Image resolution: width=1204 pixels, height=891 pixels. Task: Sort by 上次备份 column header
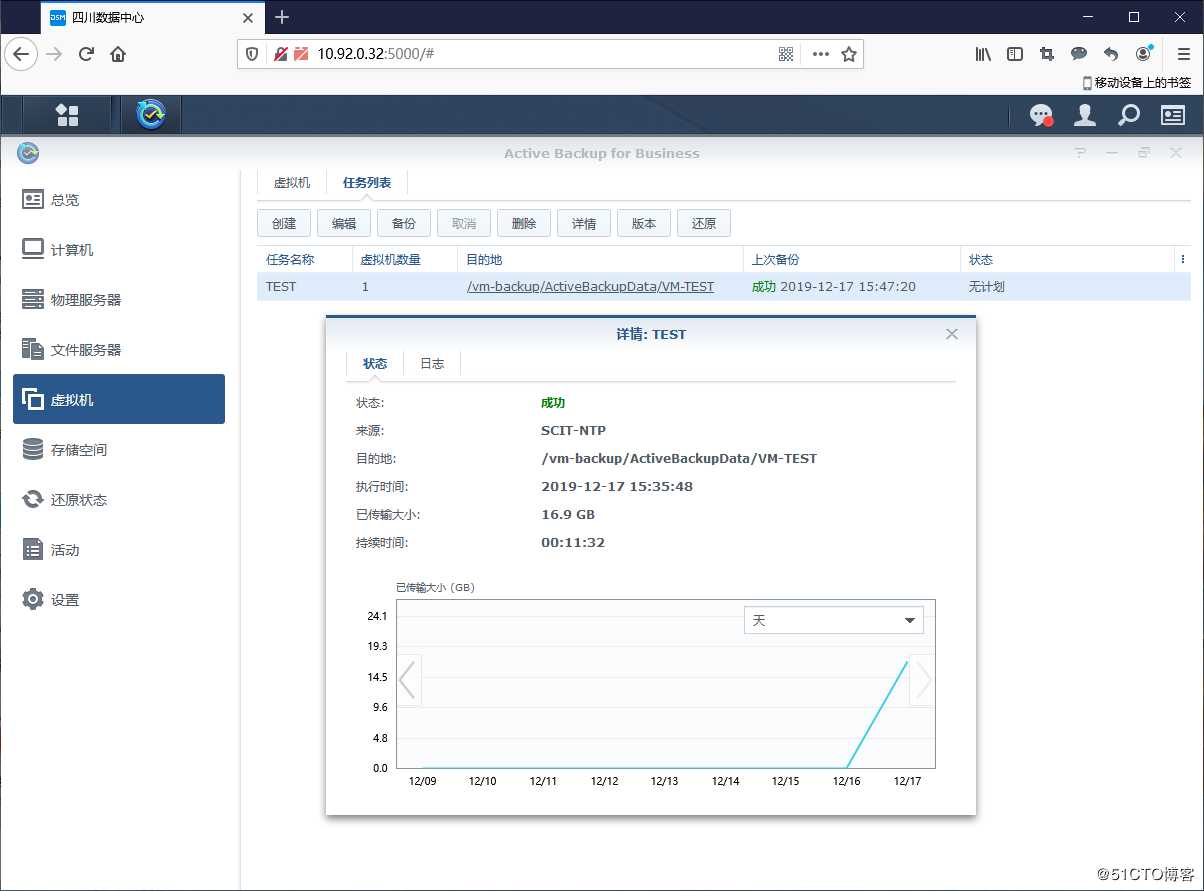pos(851,259)
